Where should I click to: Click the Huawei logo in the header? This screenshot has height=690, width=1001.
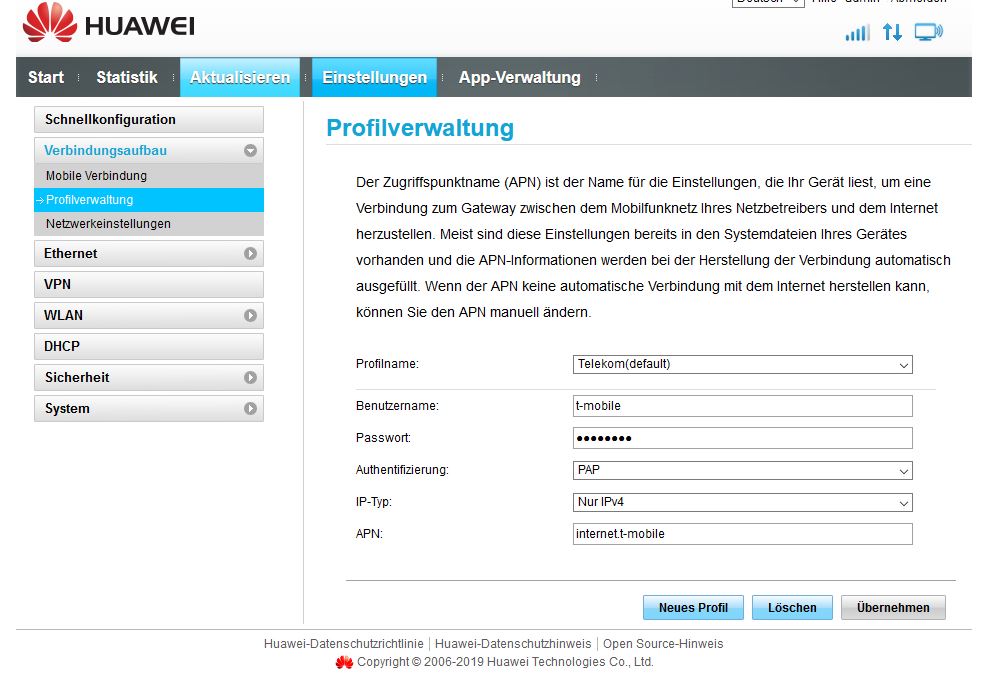108,27
